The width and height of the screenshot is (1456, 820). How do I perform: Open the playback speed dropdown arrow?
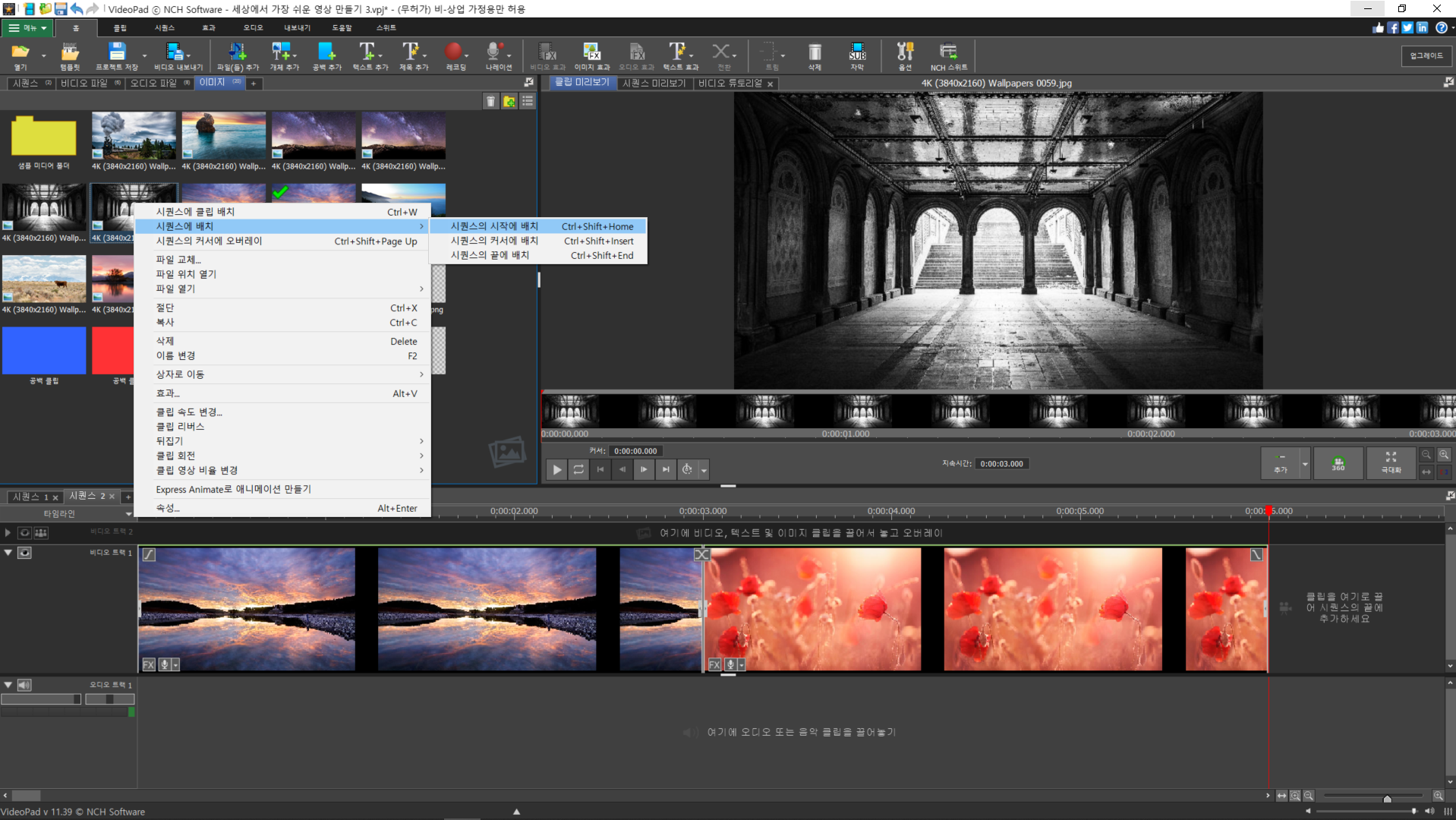tap(704, 470)
